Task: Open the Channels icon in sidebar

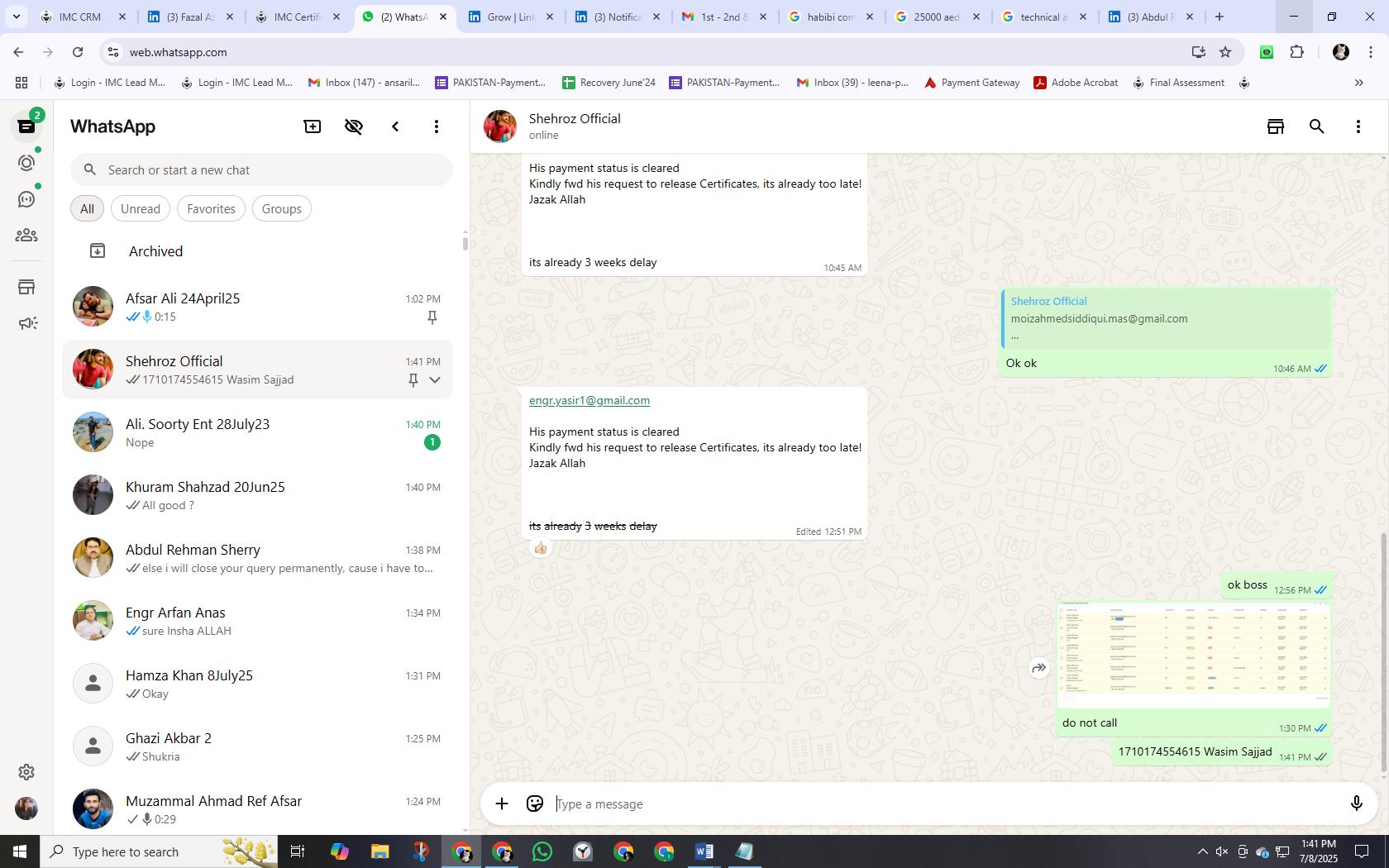Action: pyautogui.click(x=26, y=199)
